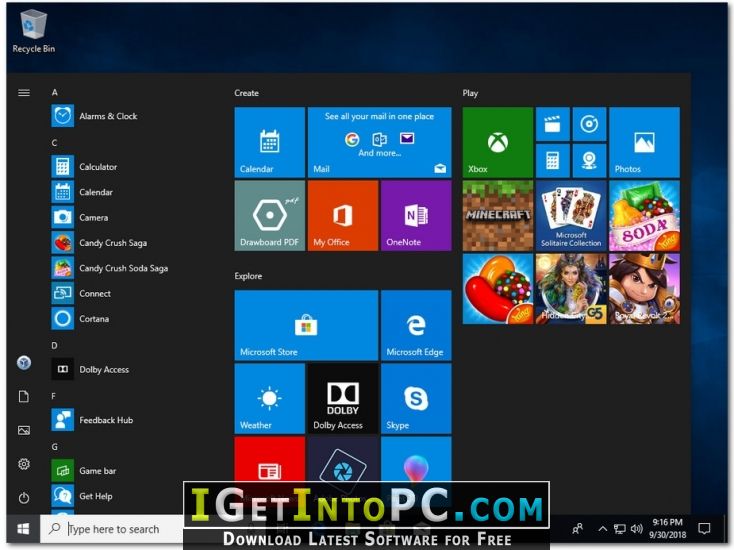Open the Mail tile
The height and width of the screenshot is (550, 734).
click(x=379, y=142)
